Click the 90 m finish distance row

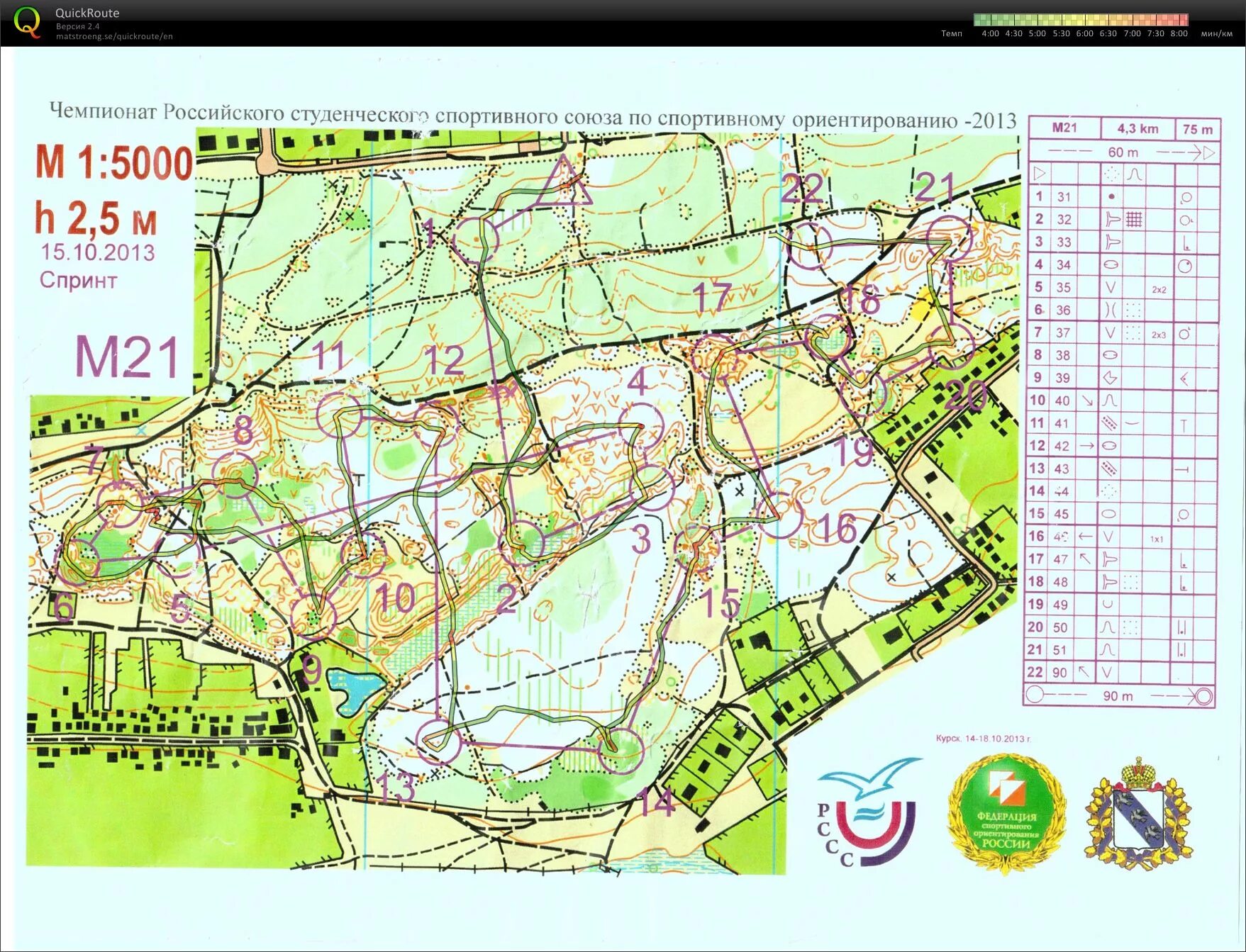click(x=1119, y=695)
